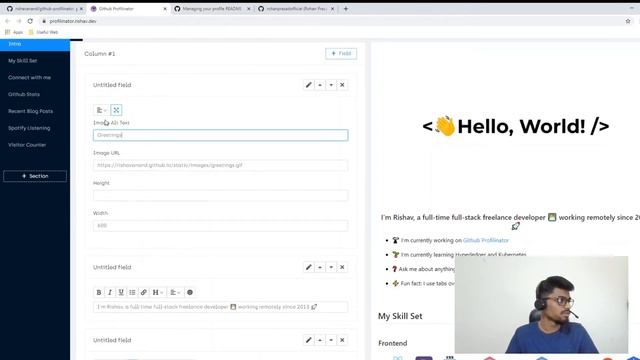Viewport: 640px width, 360px height.
Task: Click the Frontend heading in preview
Action: tap(393, 343)
